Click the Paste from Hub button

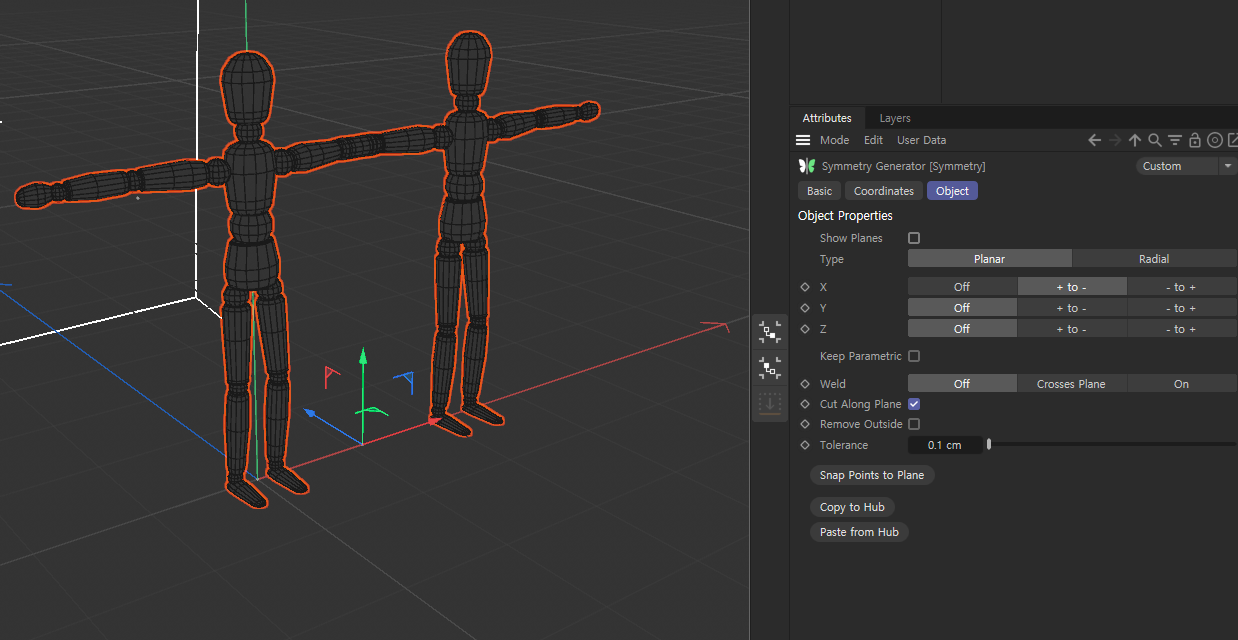(859, 532)
